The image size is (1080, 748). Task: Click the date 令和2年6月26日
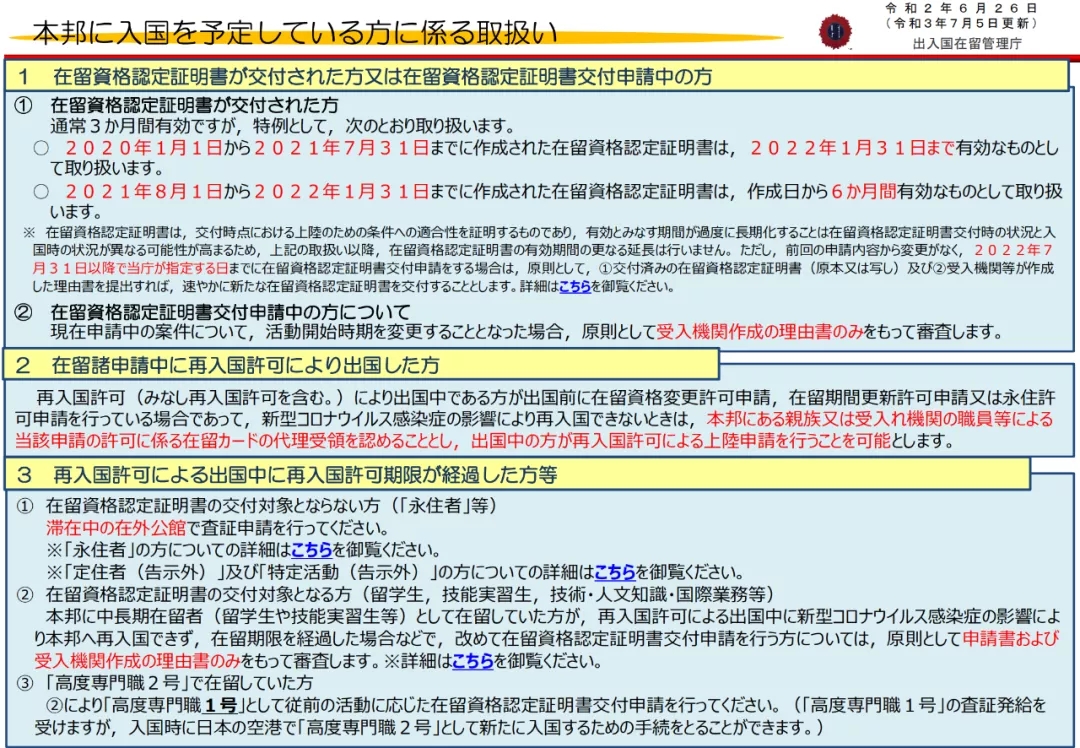click(962, 8)
